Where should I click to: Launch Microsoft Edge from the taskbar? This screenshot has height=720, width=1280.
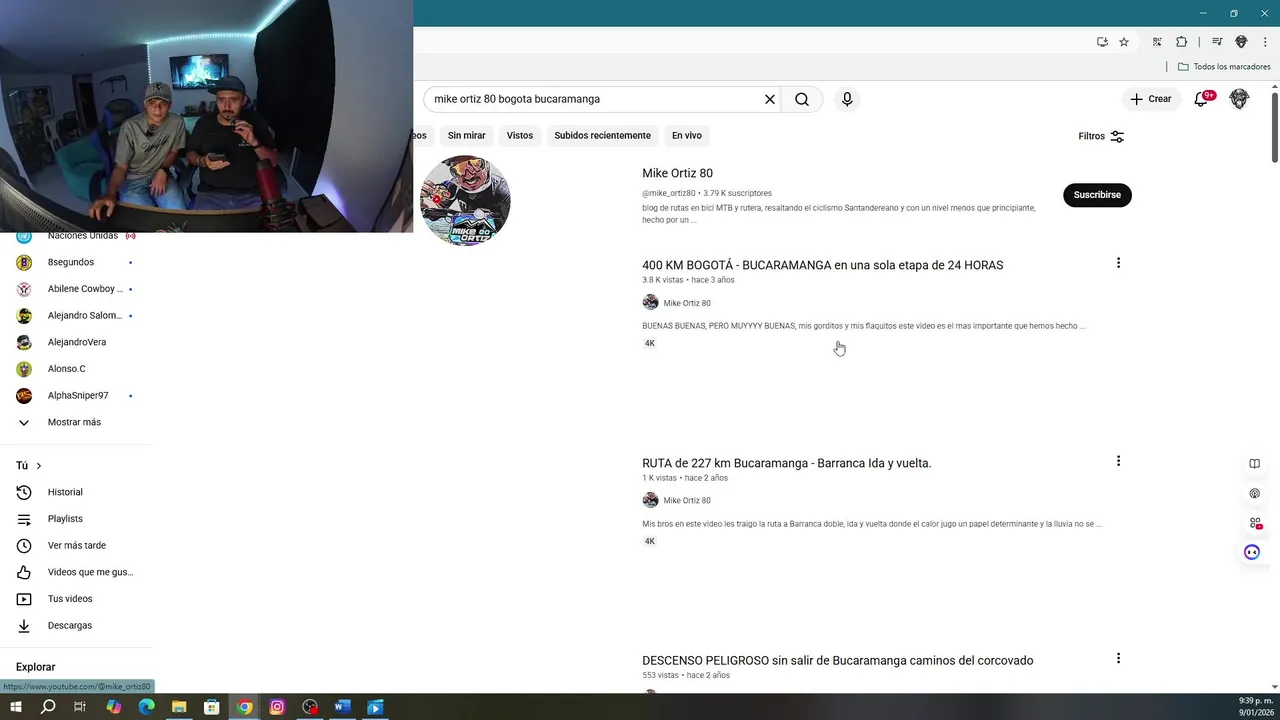click(146, 707)
